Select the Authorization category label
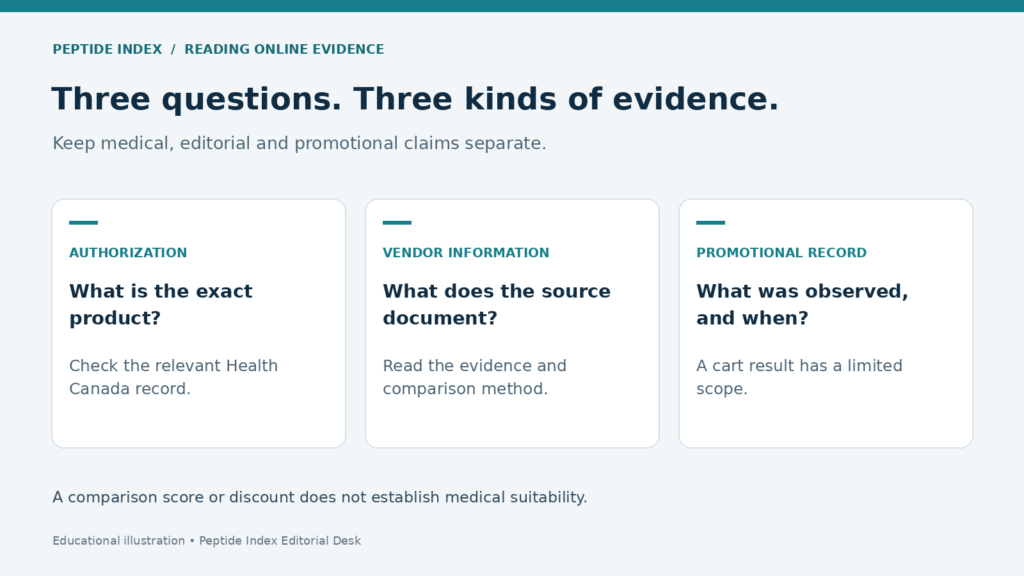The height and width of the screenshot is (576, 1024). point(128,253)
